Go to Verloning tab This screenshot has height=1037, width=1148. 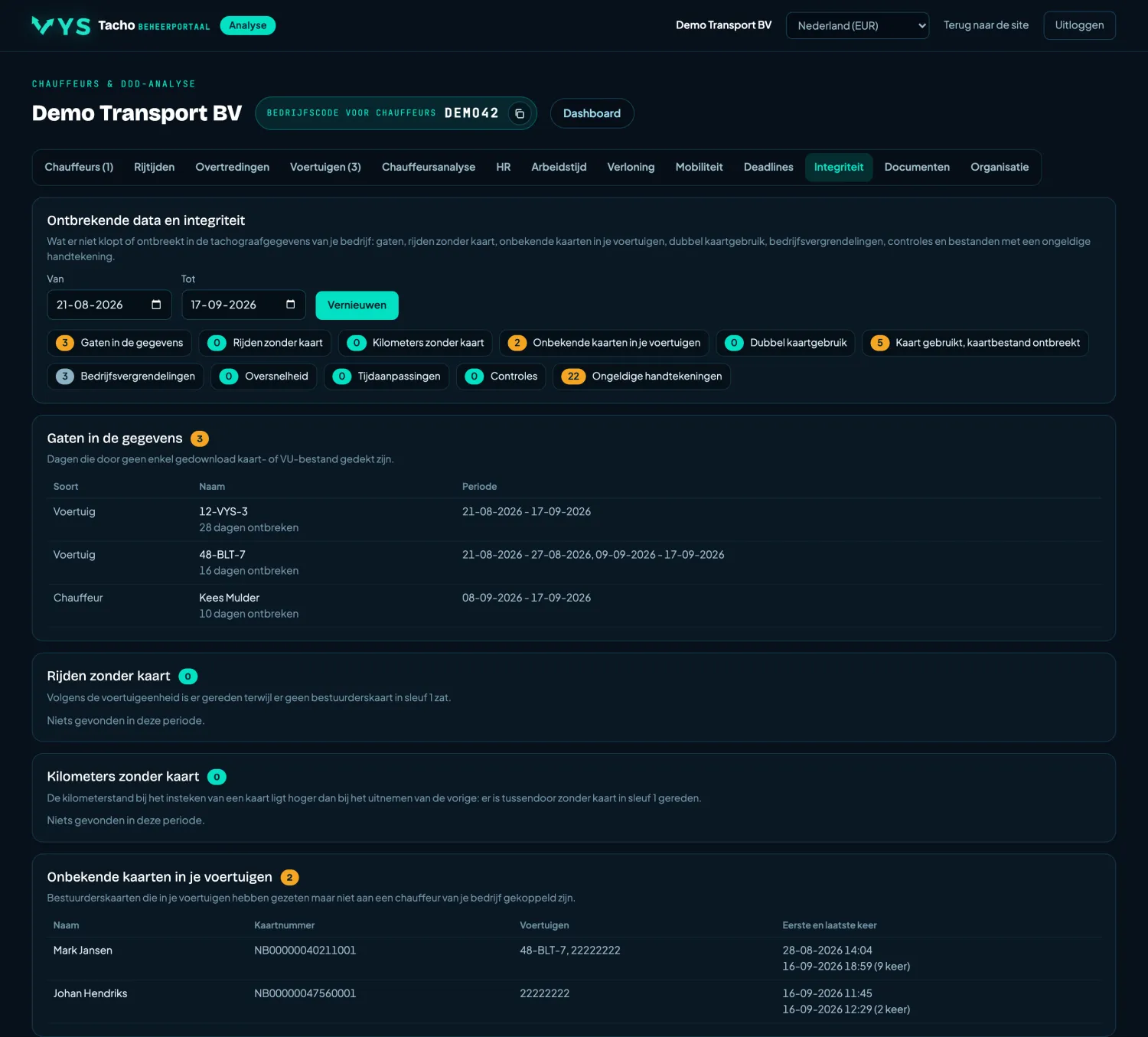pyautogui.click(x=631, y=167)
